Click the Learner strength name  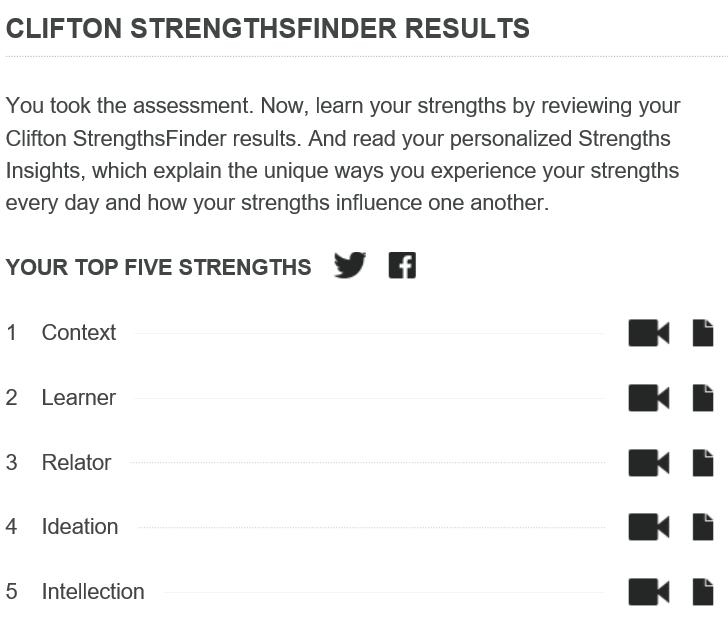[x=78, y=398]
